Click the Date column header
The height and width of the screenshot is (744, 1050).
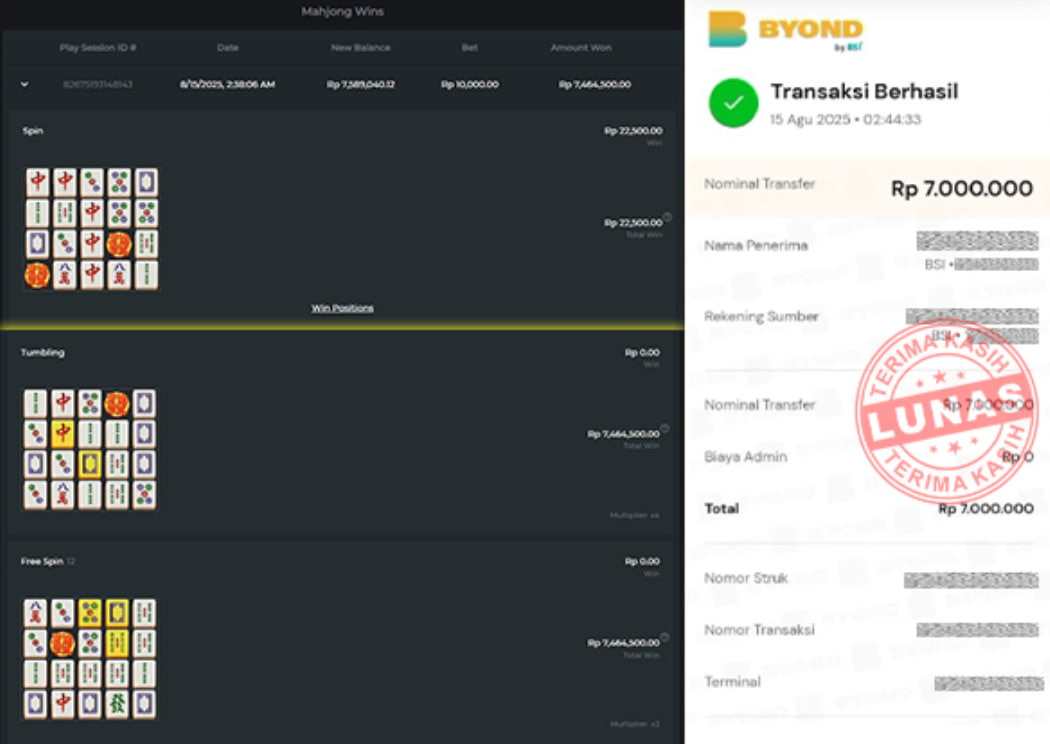(228, 48)
